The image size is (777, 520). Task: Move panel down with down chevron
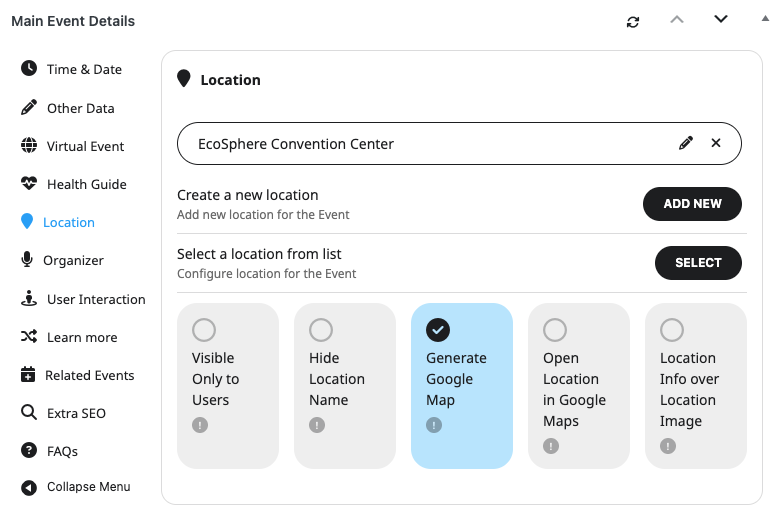point(721,20)
